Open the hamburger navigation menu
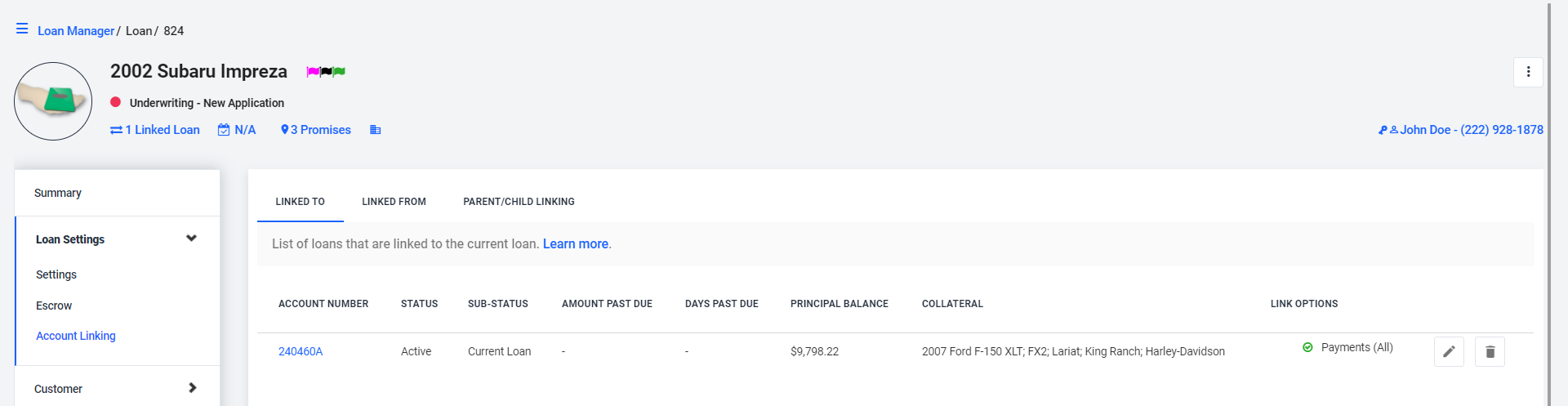This screenshot has height=406, width=1568. pyautogui.click(x=22, y=29)
